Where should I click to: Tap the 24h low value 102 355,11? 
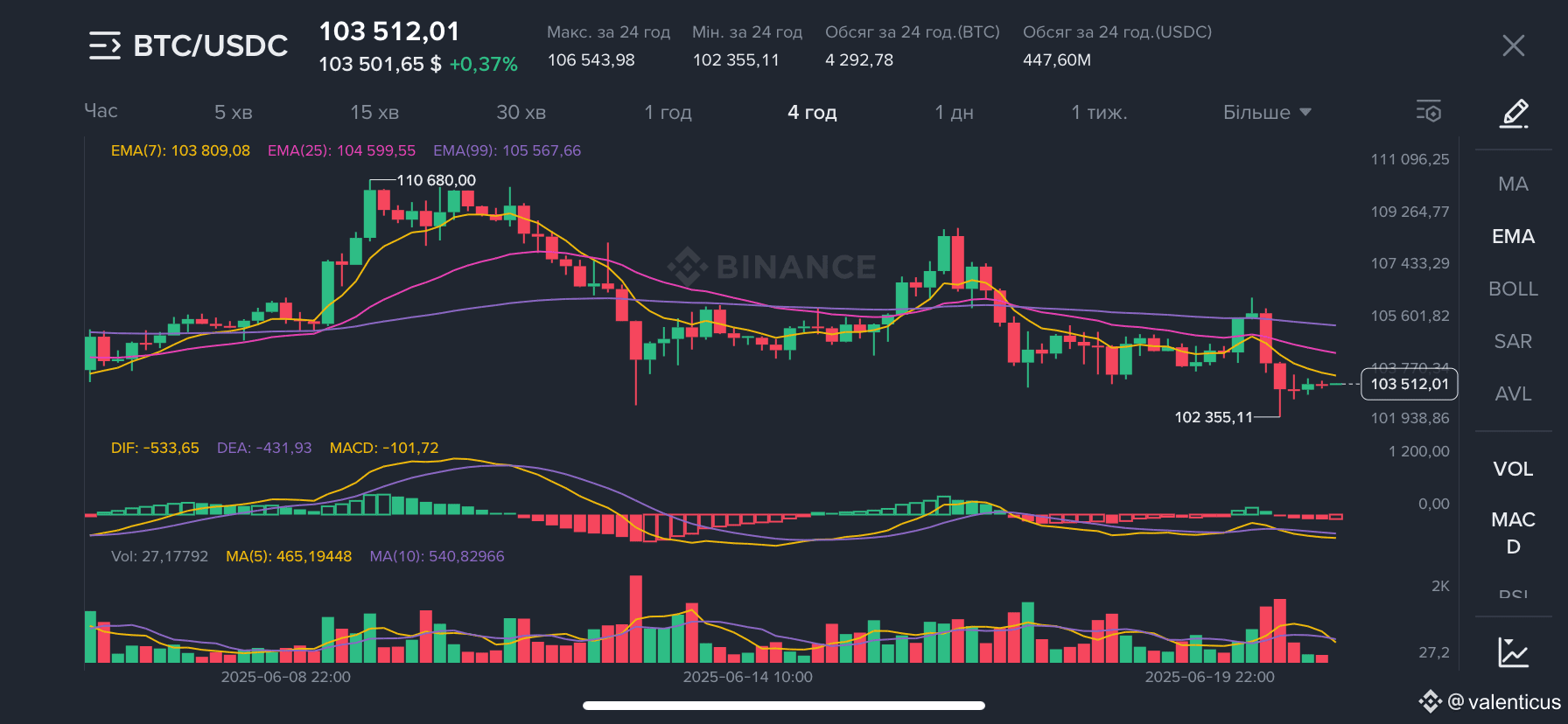(x=736, y=60)
